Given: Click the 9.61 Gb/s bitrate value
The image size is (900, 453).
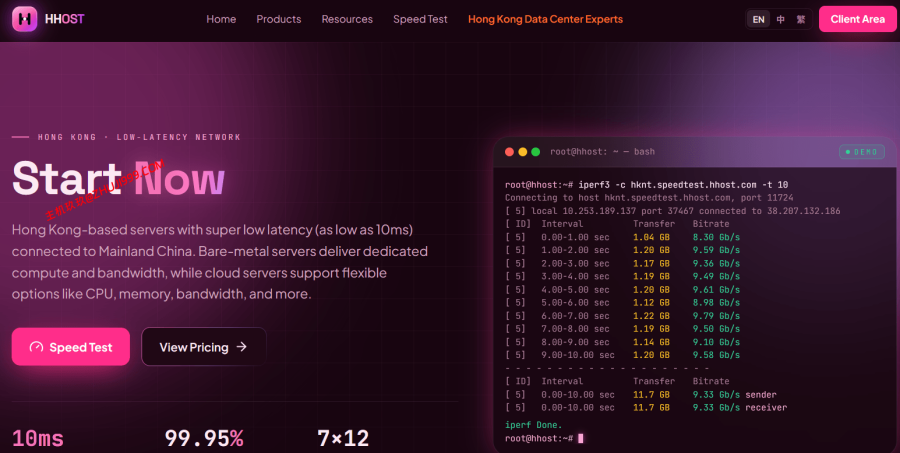Looking at the screenshot, I should [716, 289].
